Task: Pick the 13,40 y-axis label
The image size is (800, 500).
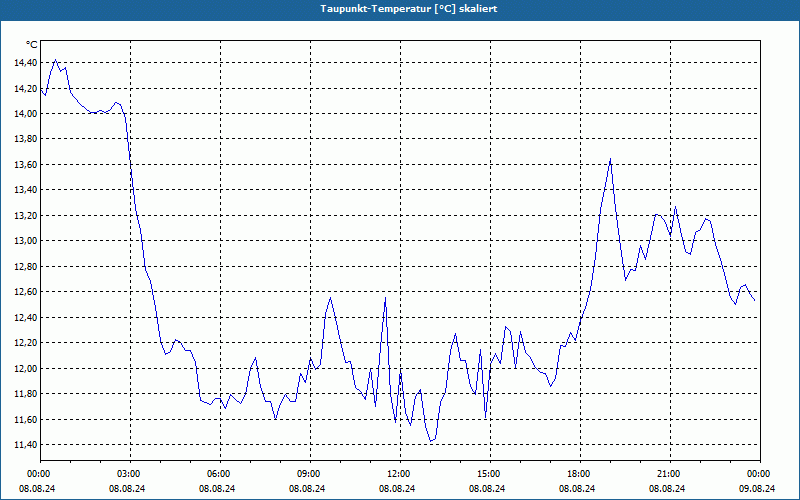Action: 26,190
